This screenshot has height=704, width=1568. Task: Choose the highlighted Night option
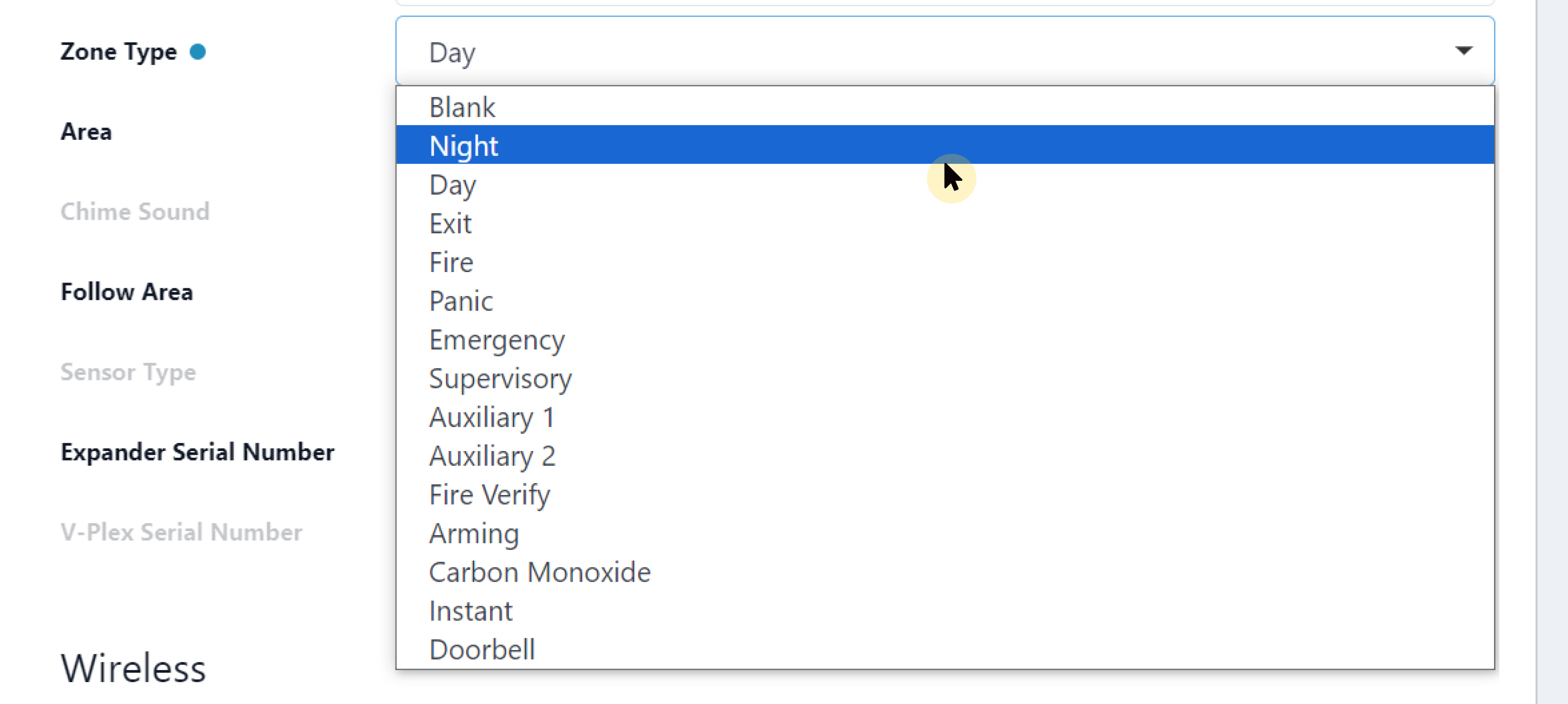click(x=464, y=146)
